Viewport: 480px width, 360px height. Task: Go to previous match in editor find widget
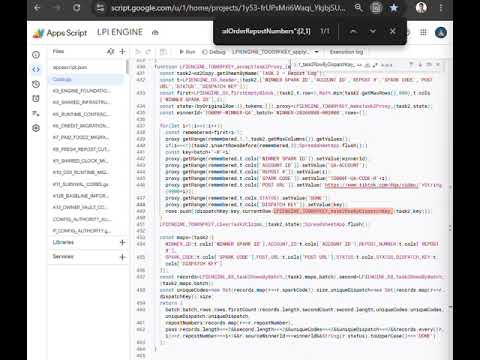click(x=411, y=64)
